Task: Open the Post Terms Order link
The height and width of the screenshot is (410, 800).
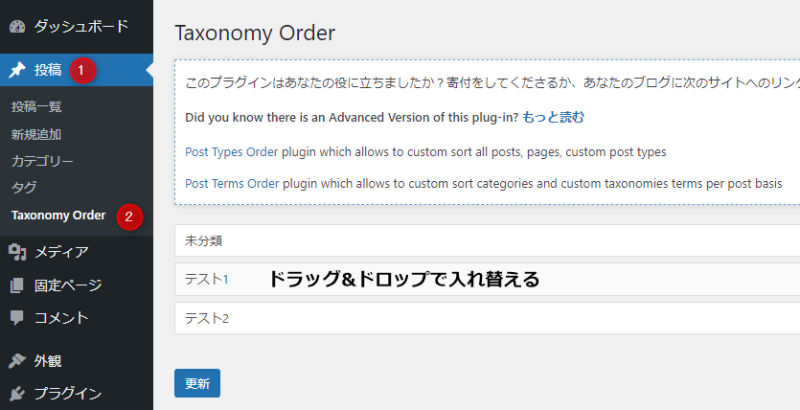Action: (x=232, y=183)
